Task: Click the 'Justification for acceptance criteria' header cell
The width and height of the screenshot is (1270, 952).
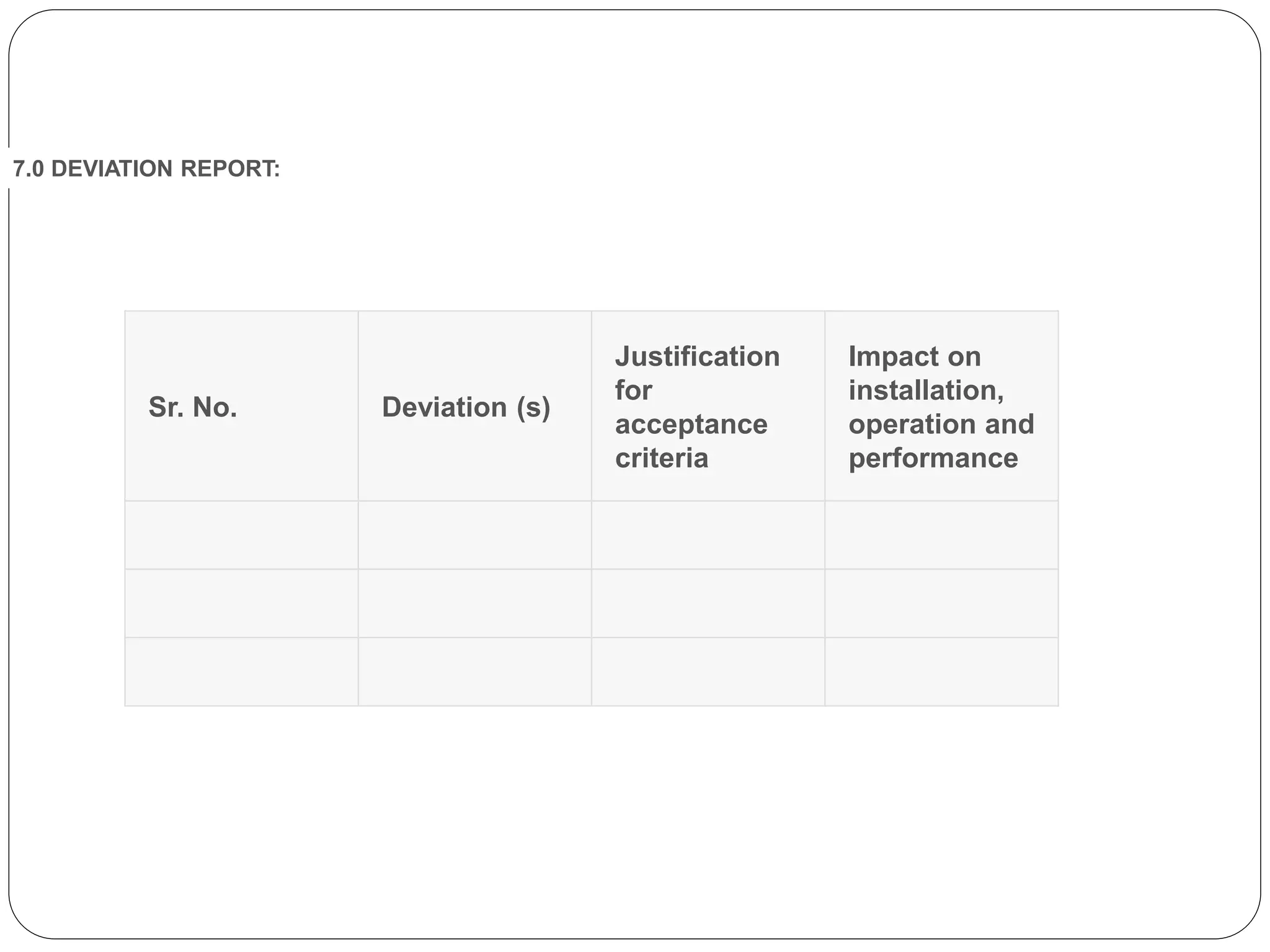Action: tap(708, 407)
